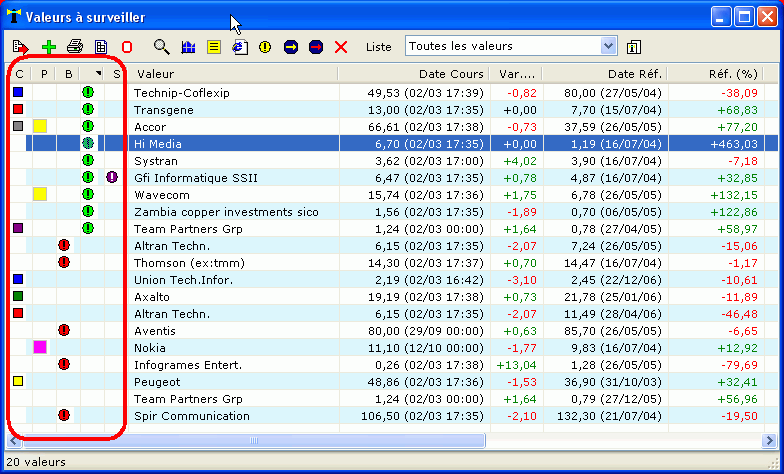The height and width of the screenshot is (474, 784).
Task: Click green color square on Axalto row
Action: pos(18,296)
